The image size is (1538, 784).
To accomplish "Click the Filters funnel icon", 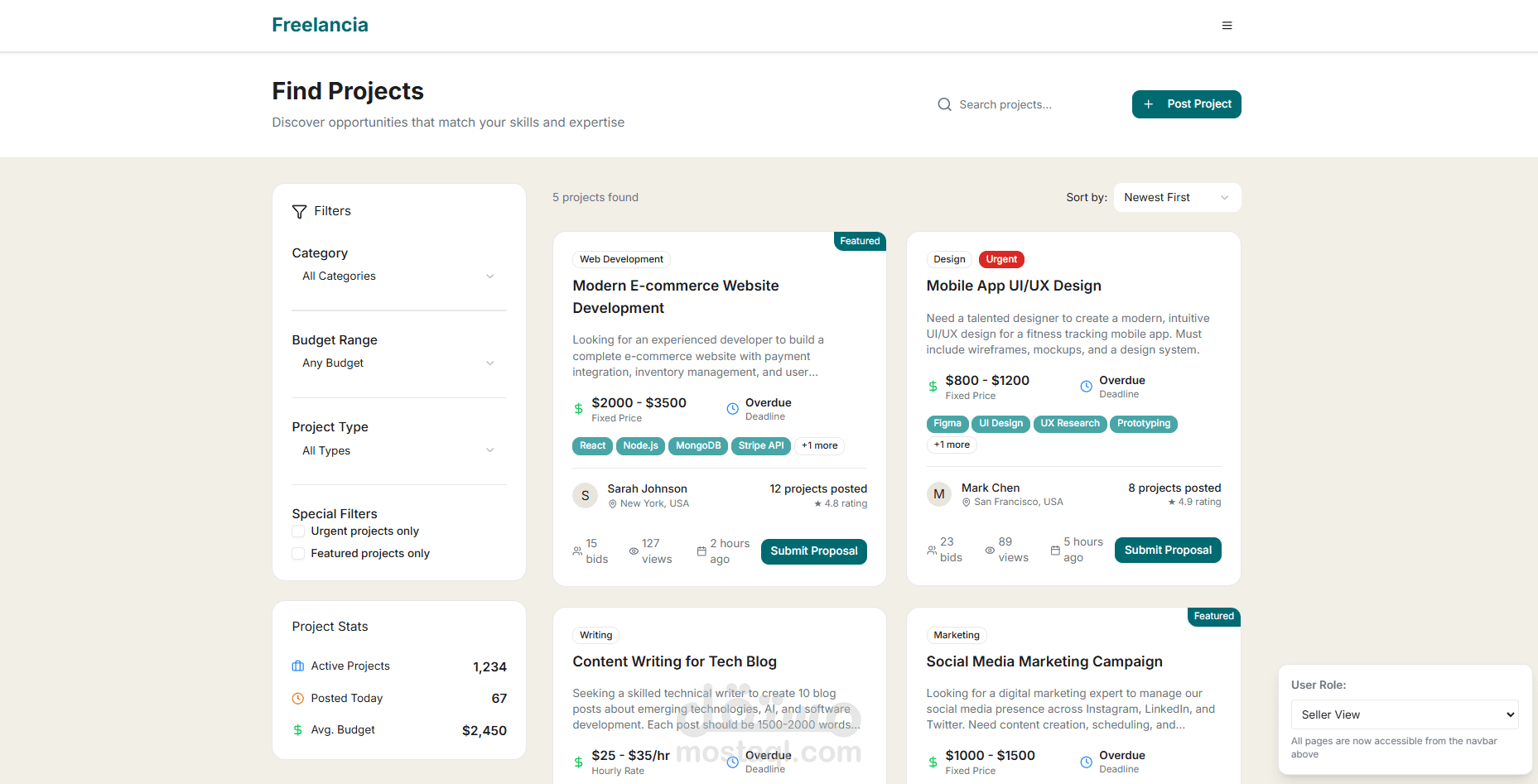I will (x=300, y=212).
